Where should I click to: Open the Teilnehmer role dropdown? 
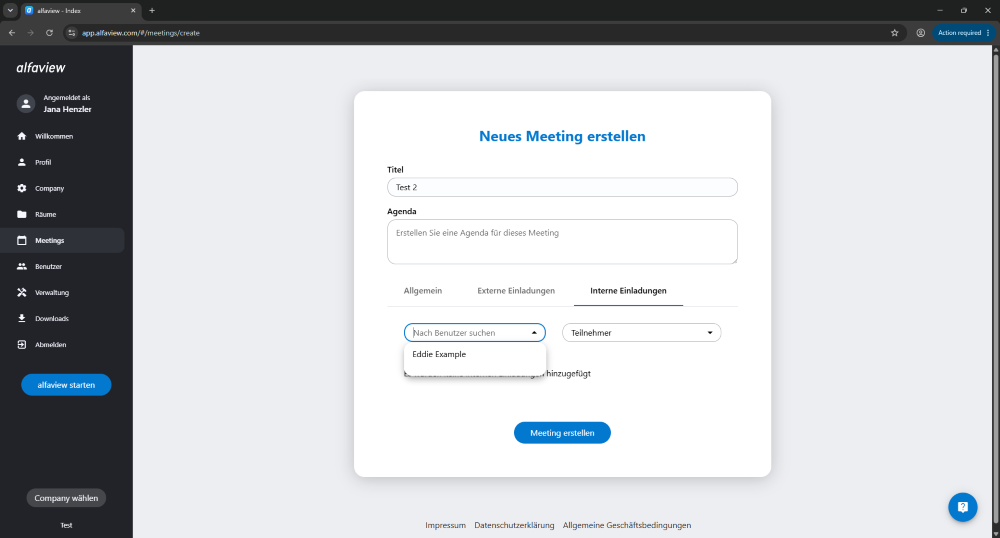[641, 333]
